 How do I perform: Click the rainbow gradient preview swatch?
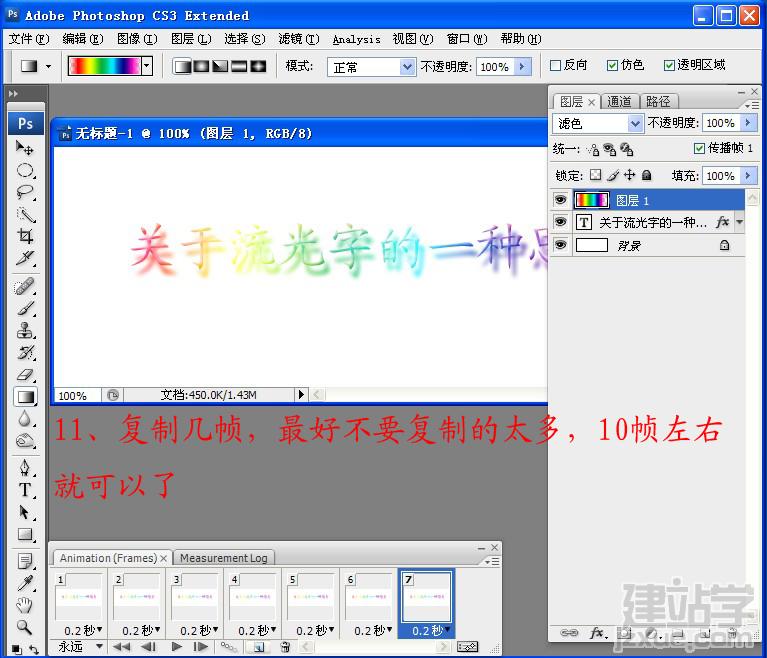(x=105, y=66)
